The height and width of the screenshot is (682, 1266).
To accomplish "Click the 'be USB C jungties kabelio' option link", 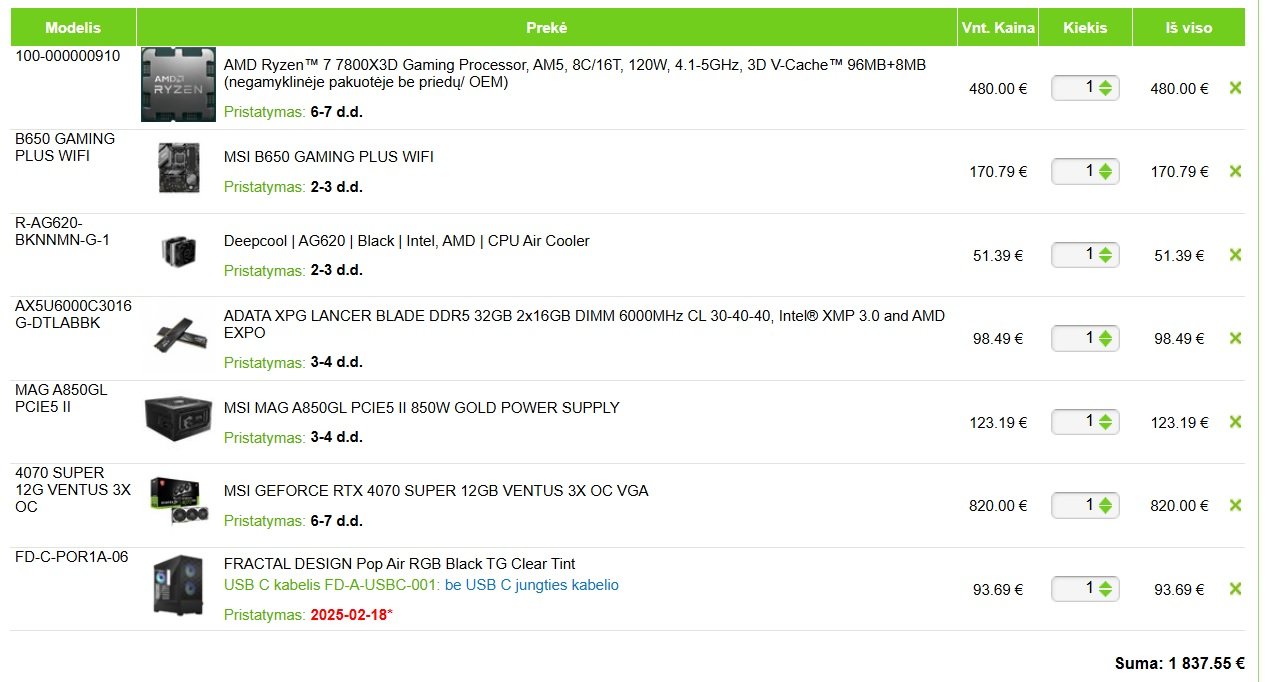I will pyautogui.click(x=532, y=585).
